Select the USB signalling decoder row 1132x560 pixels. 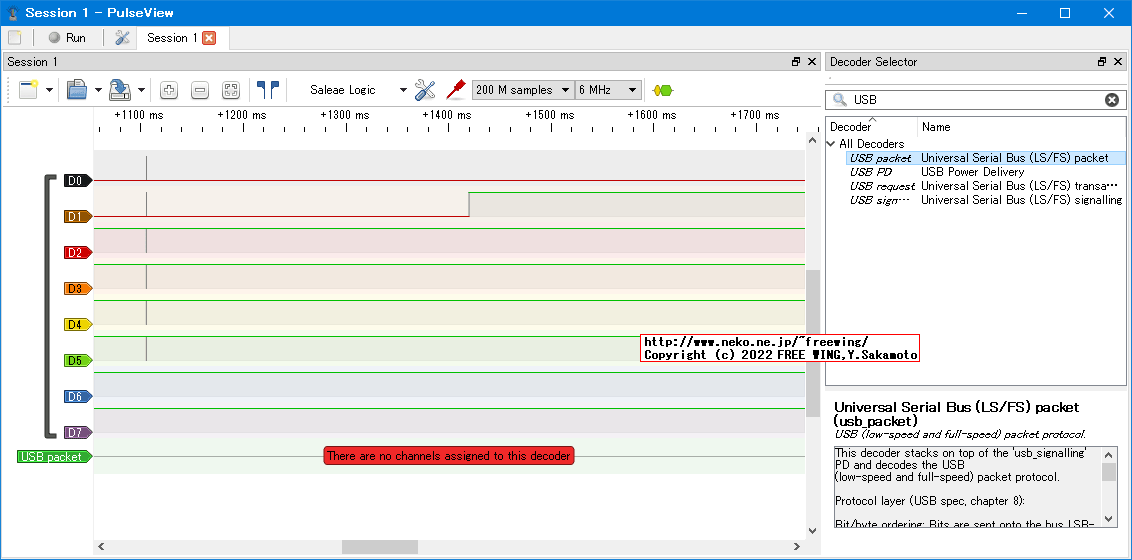[x=986, y=200]
